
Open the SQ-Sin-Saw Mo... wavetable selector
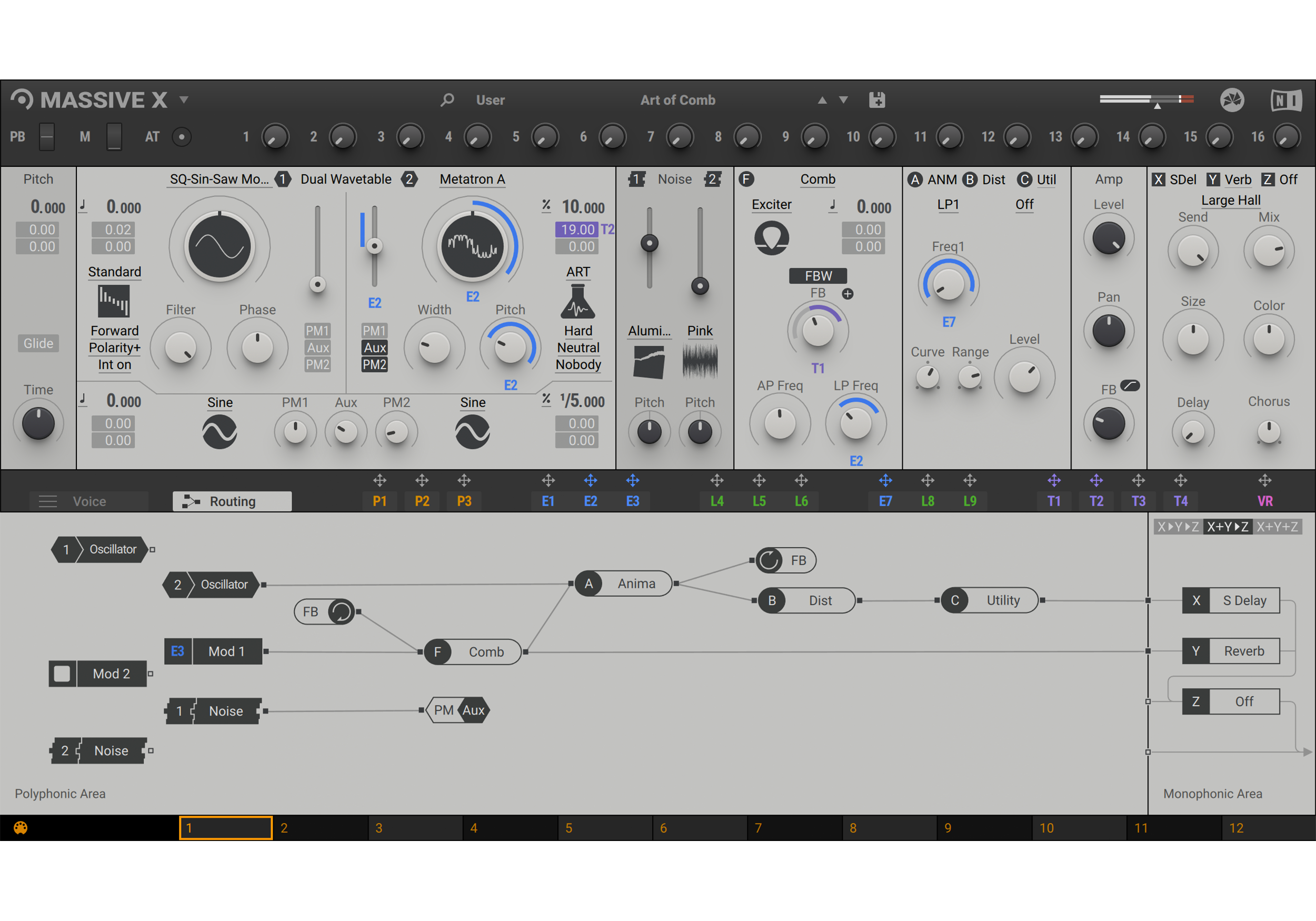220,179
